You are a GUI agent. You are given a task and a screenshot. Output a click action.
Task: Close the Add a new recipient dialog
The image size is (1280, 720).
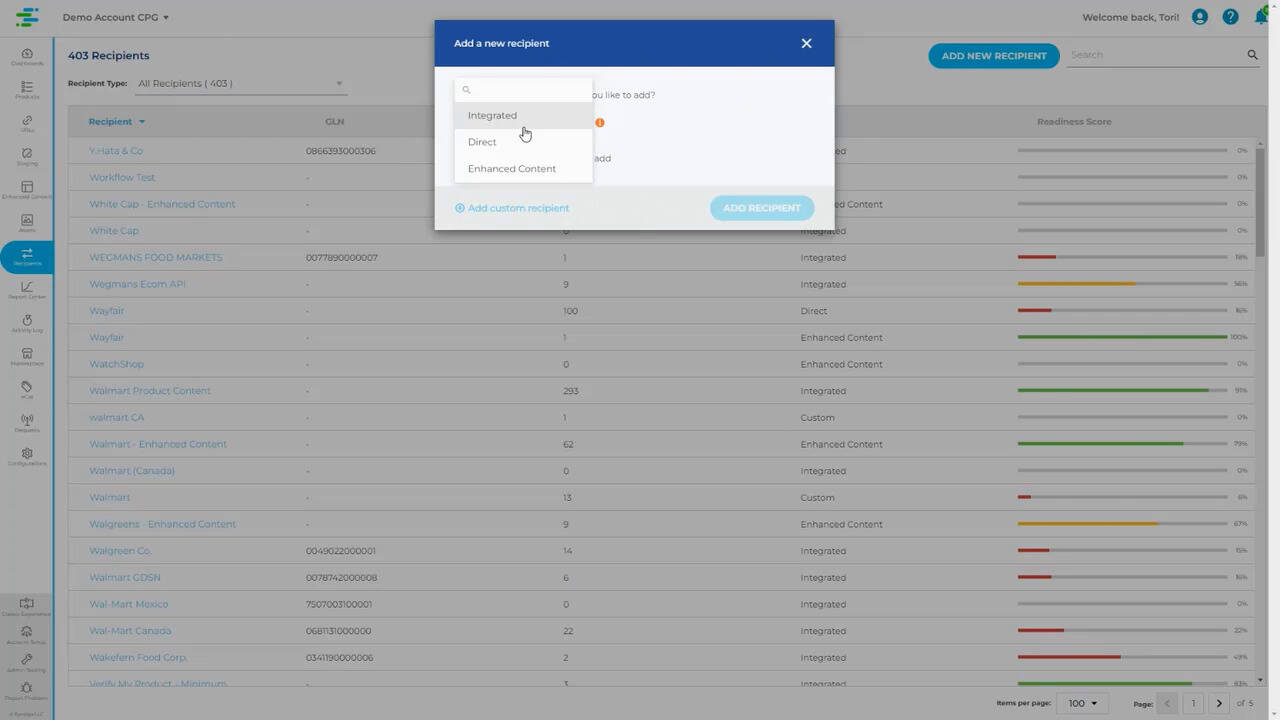[x=806, y=43]
